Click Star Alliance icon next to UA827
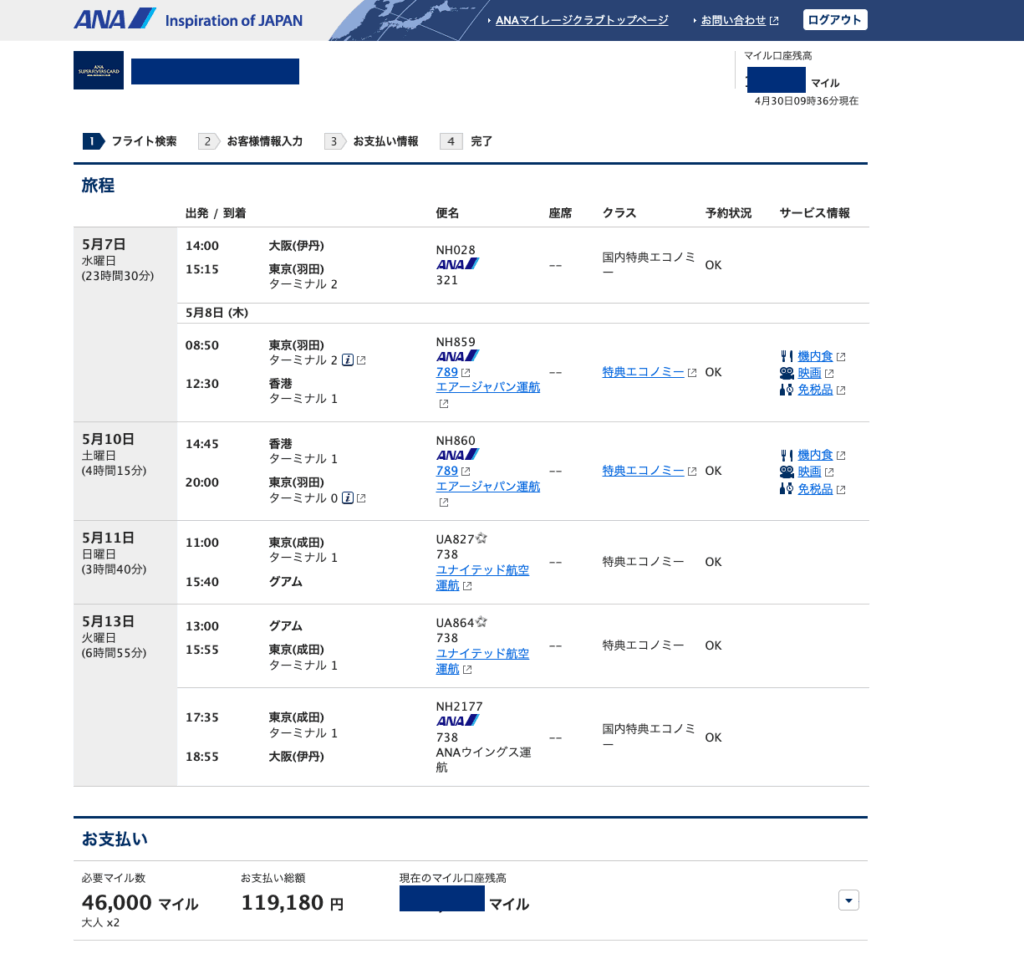The image size is (1024, 959). click(481, 538)
